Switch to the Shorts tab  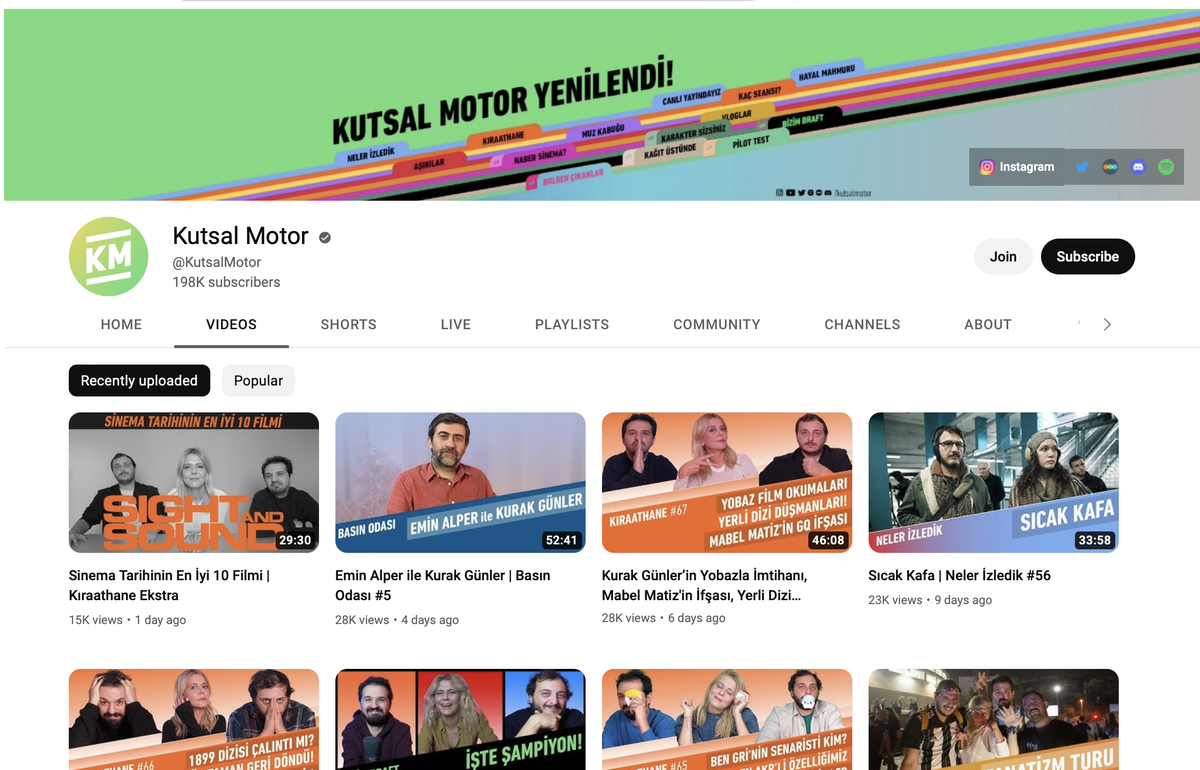(x=348, y=324)
